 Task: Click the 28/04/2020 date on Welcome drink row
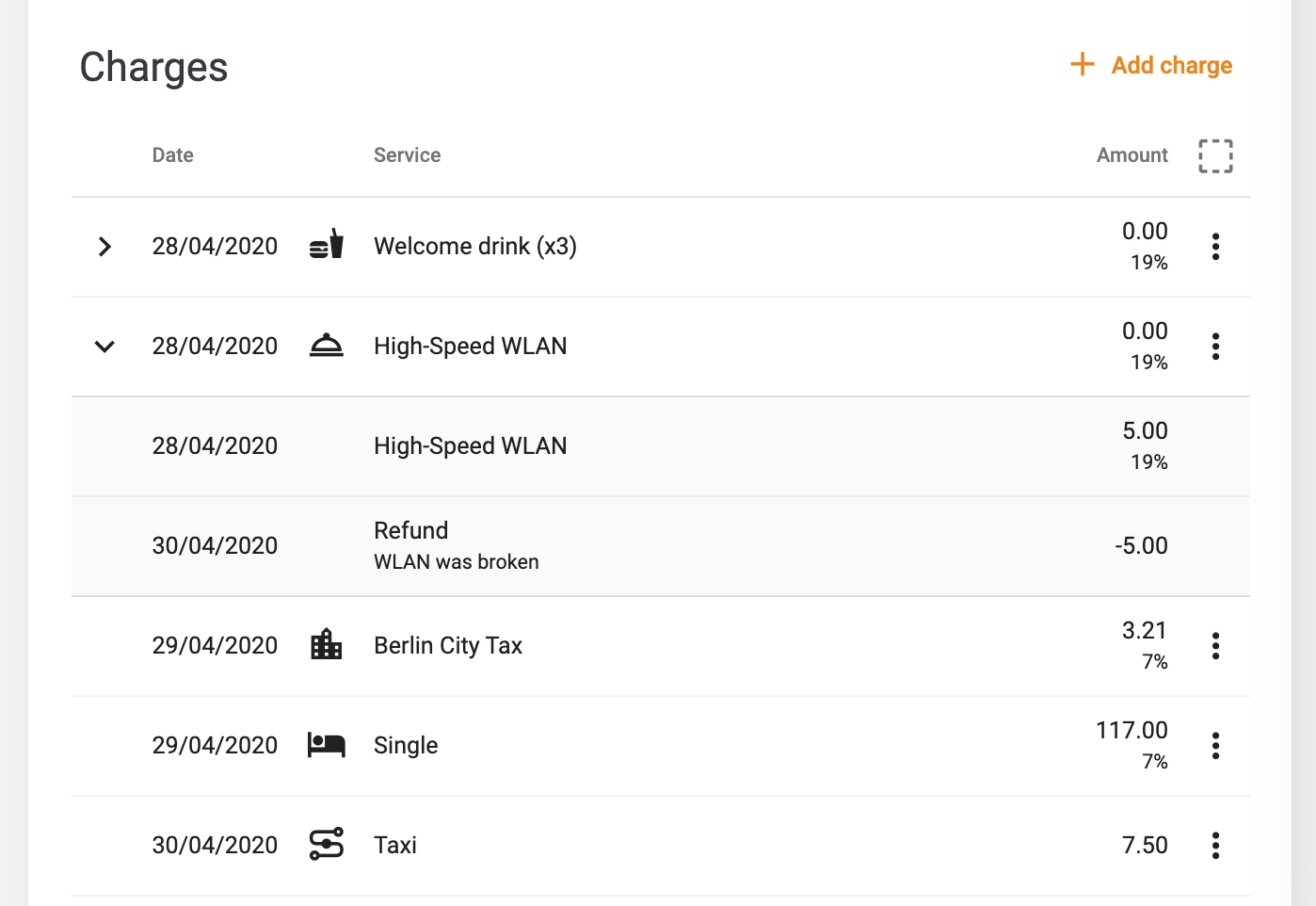click(x=215, y=247)
